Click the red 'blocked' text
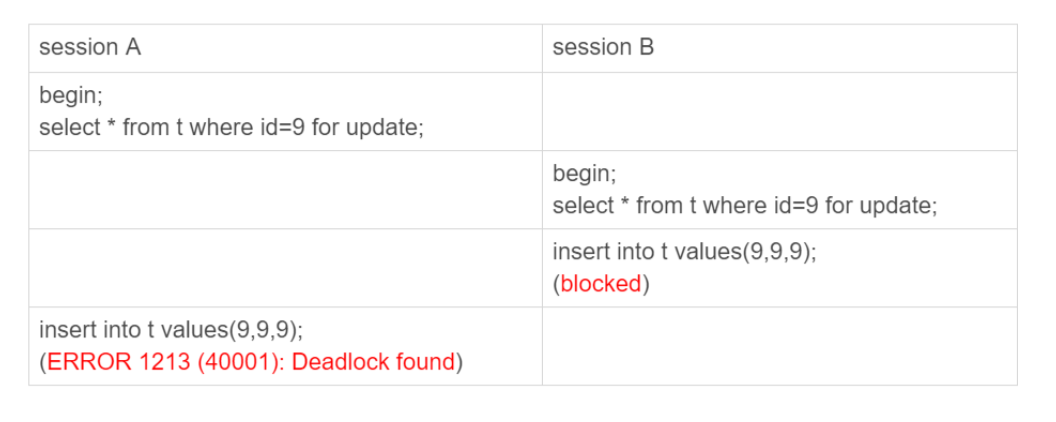The image size is (1056, 422). point(600,284)
